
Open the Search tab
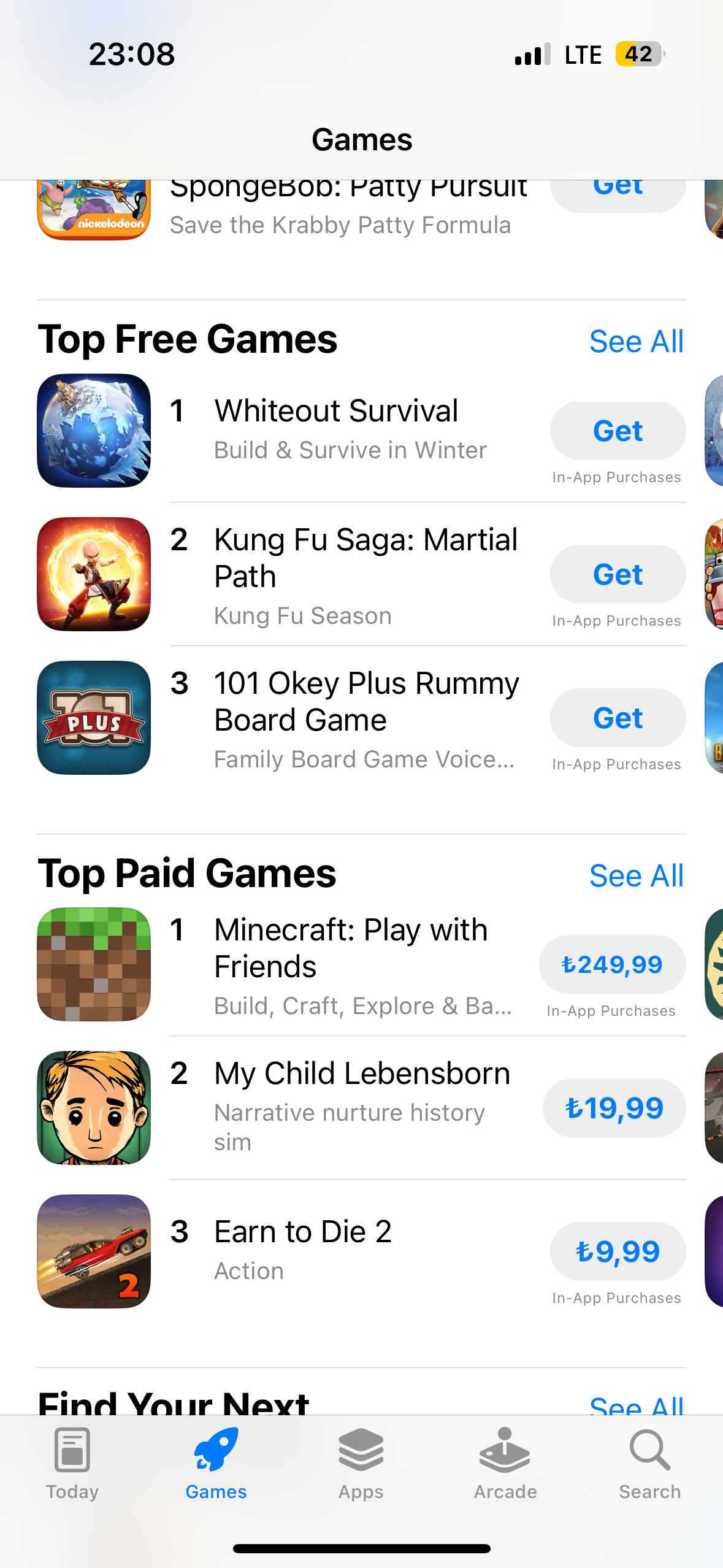[x=650, y=1464]
